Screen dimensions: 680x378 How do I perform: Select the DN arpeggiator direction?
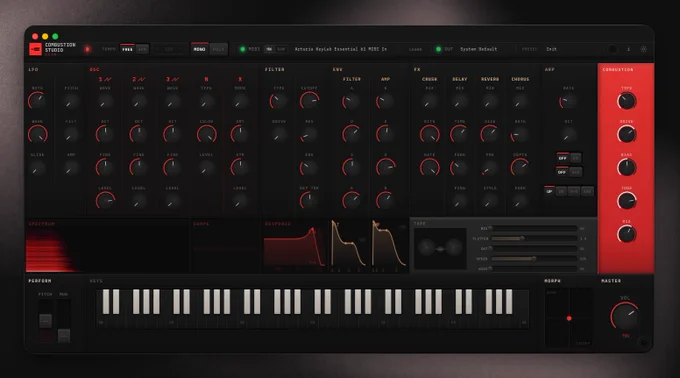[x=561, y=191]
